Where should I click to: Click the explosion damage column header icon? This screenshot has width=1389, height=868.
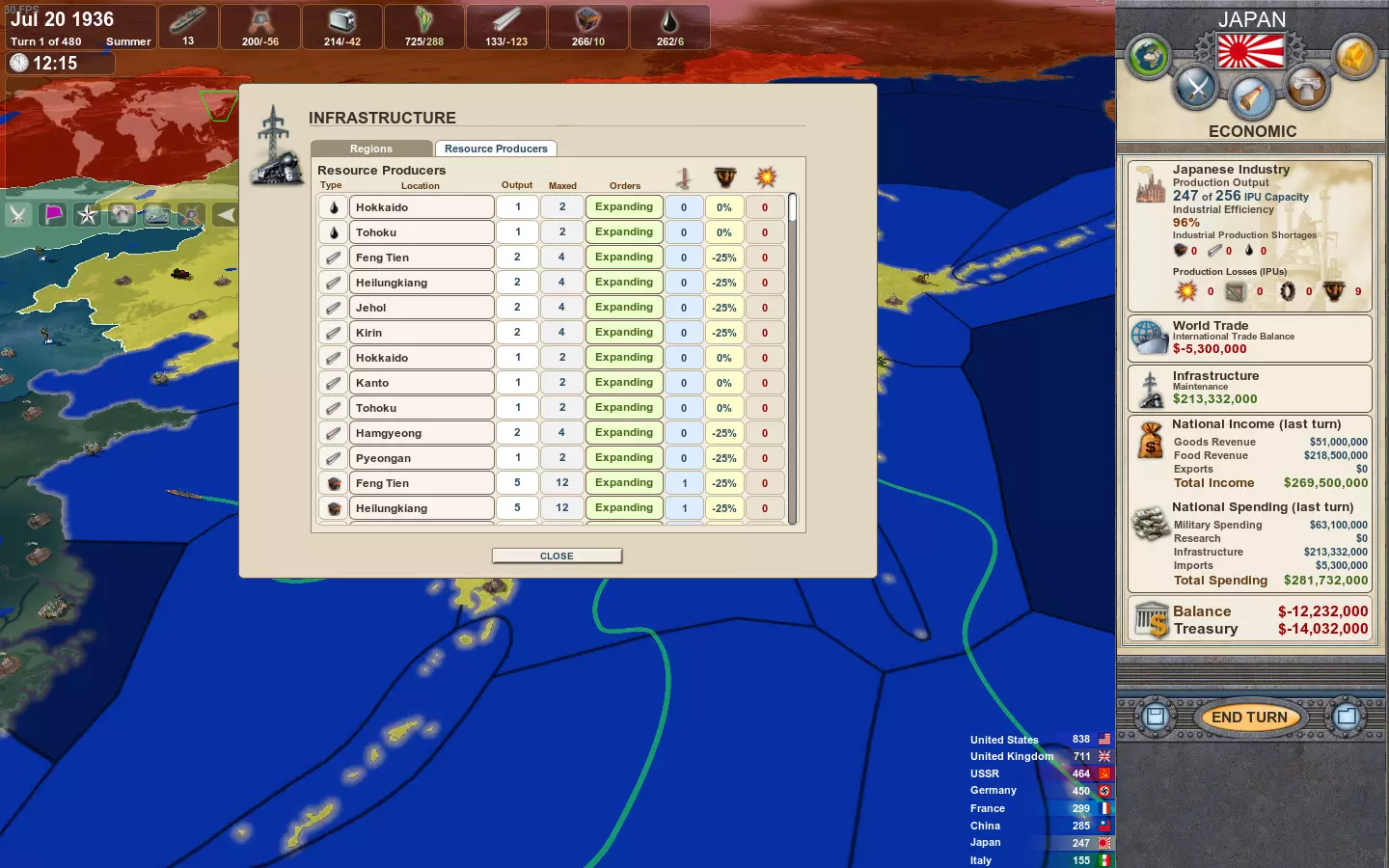click(x=766, y=177)
